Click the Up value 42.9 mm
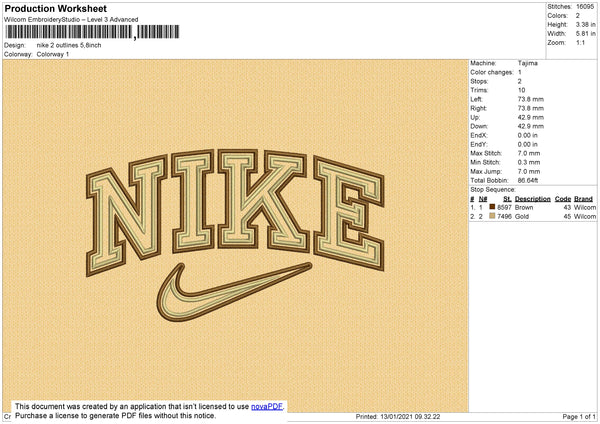The height and width of the screenshot is (424, 600). coord(531,117)
